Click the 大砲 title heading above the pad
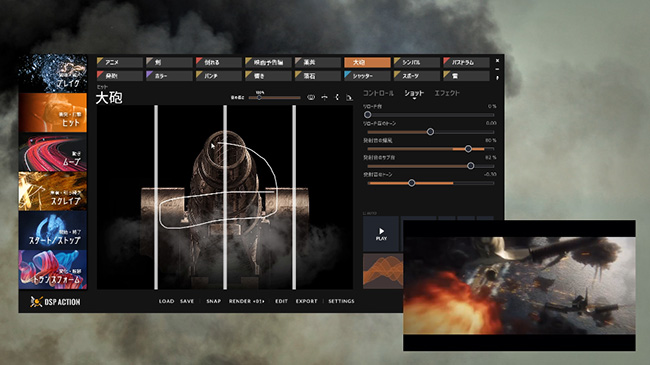 pos(109,98)
